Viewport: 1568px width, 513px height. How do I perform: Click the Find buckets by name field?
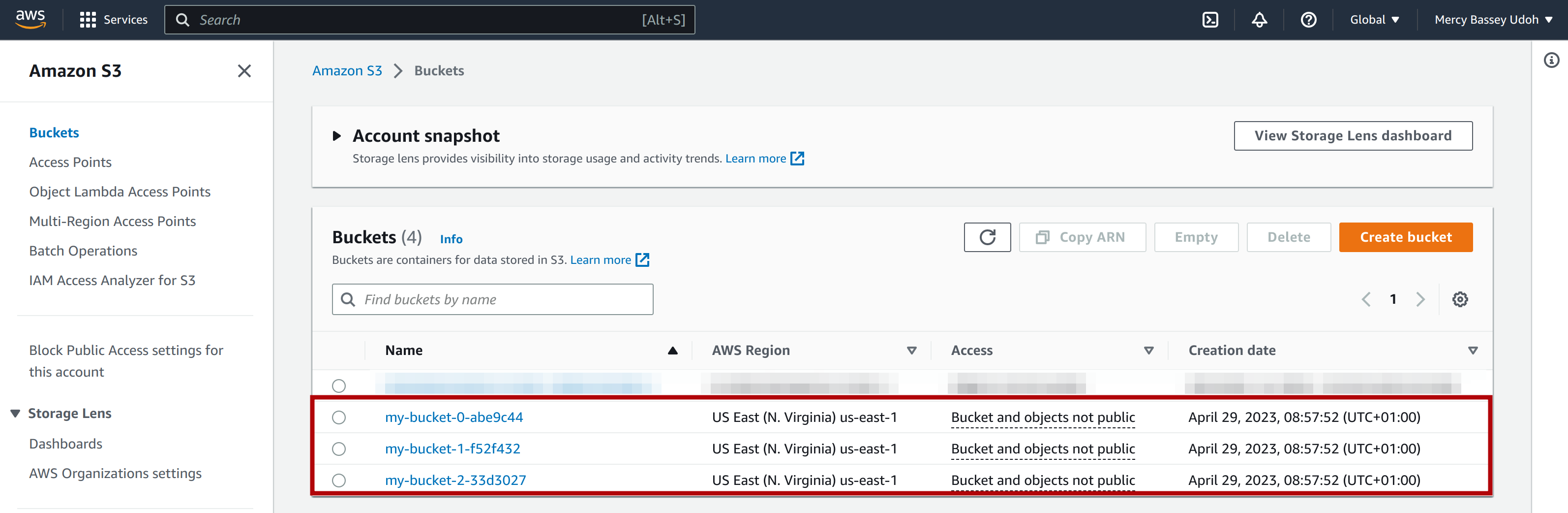tap(493, 299)
